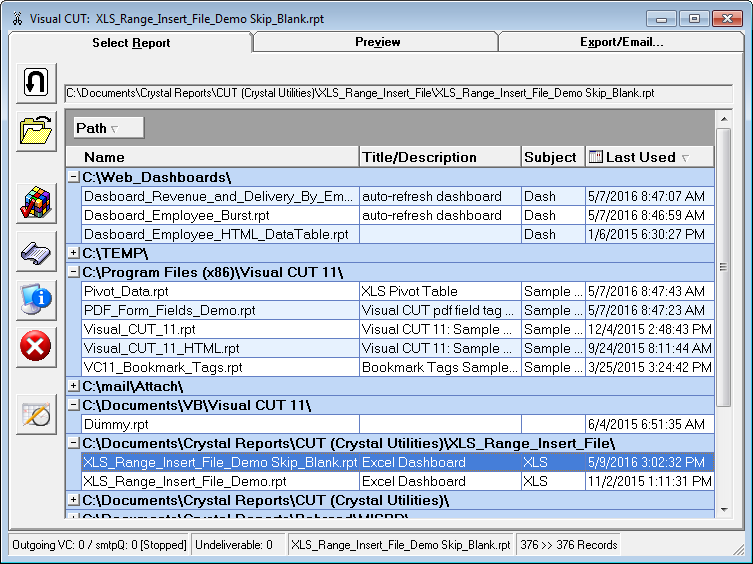
Task: Click the U-turn return arrow icon
Action: point(36,82)
